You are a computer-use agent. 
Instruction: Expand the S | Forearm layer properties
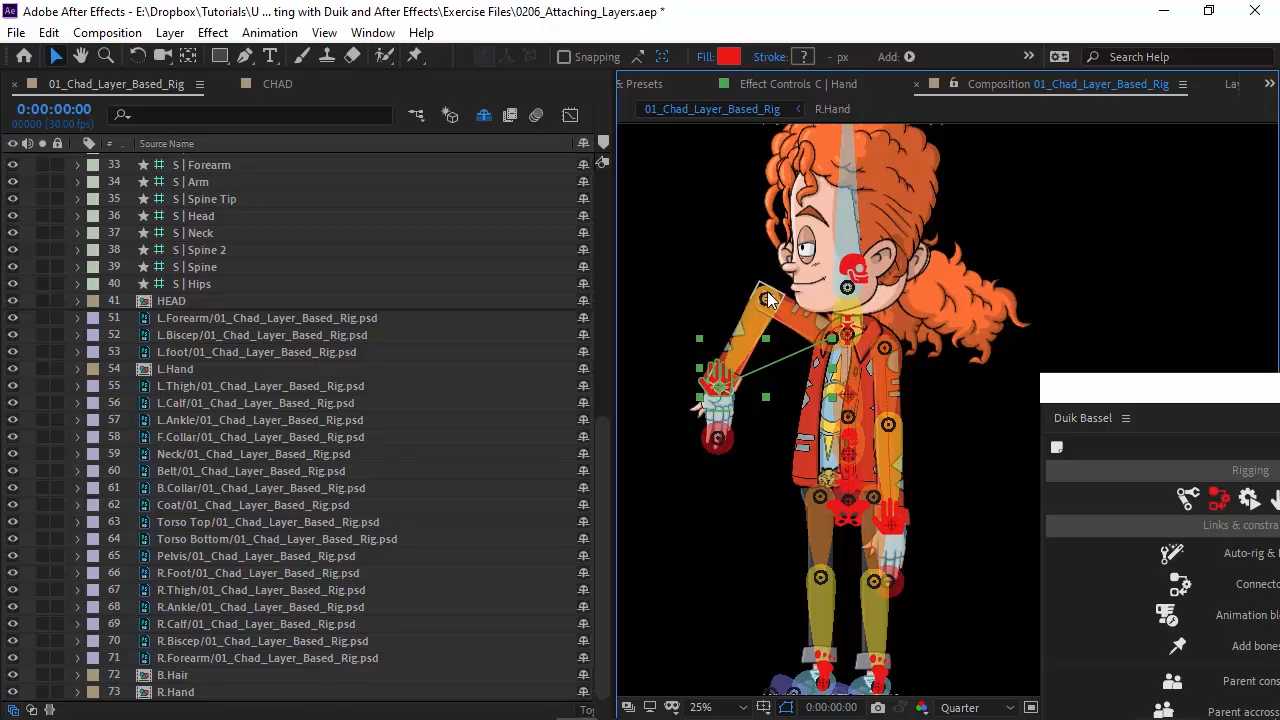pyautogui.click(x=77, y=165)
